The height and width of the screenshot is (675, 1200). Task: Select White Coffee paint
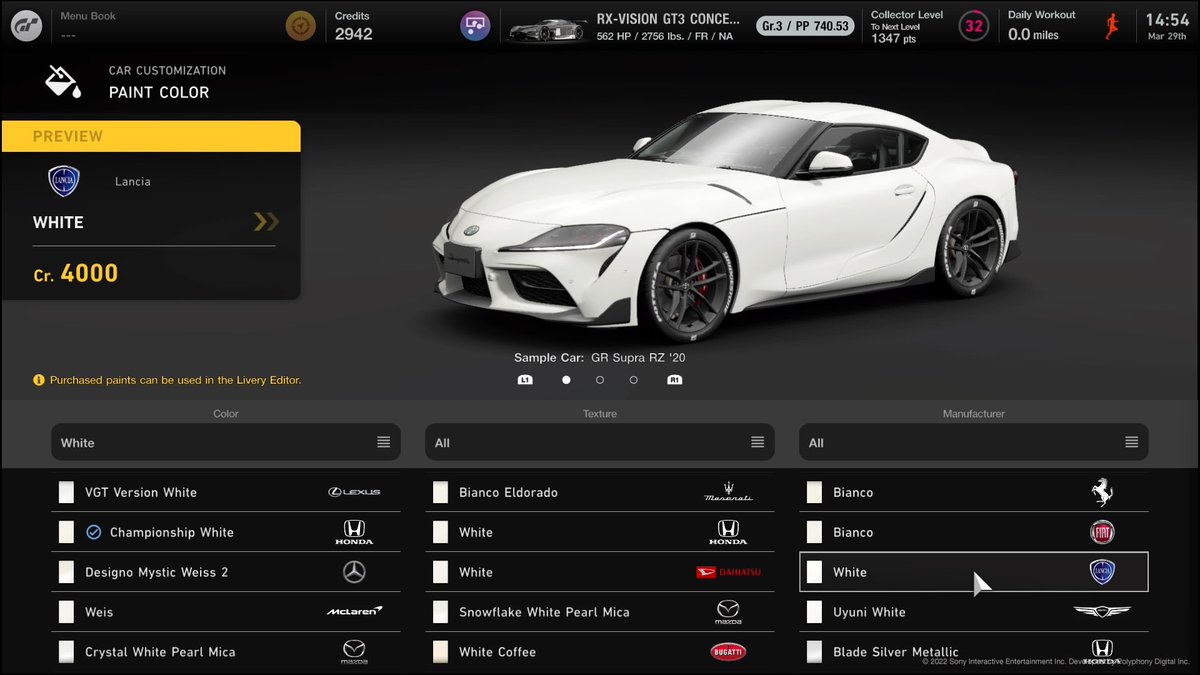[600, 652]
